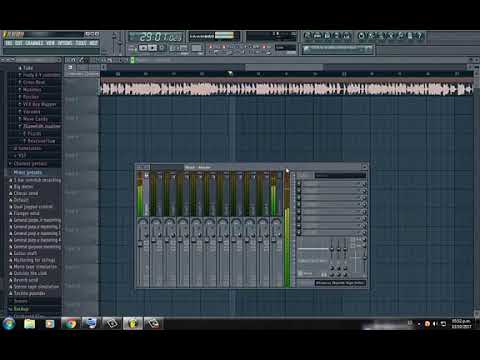Select the Mono tape simulation preset
Image resolution: width=480 pixels, height=360 pixels.
click(x=35, y=267)
